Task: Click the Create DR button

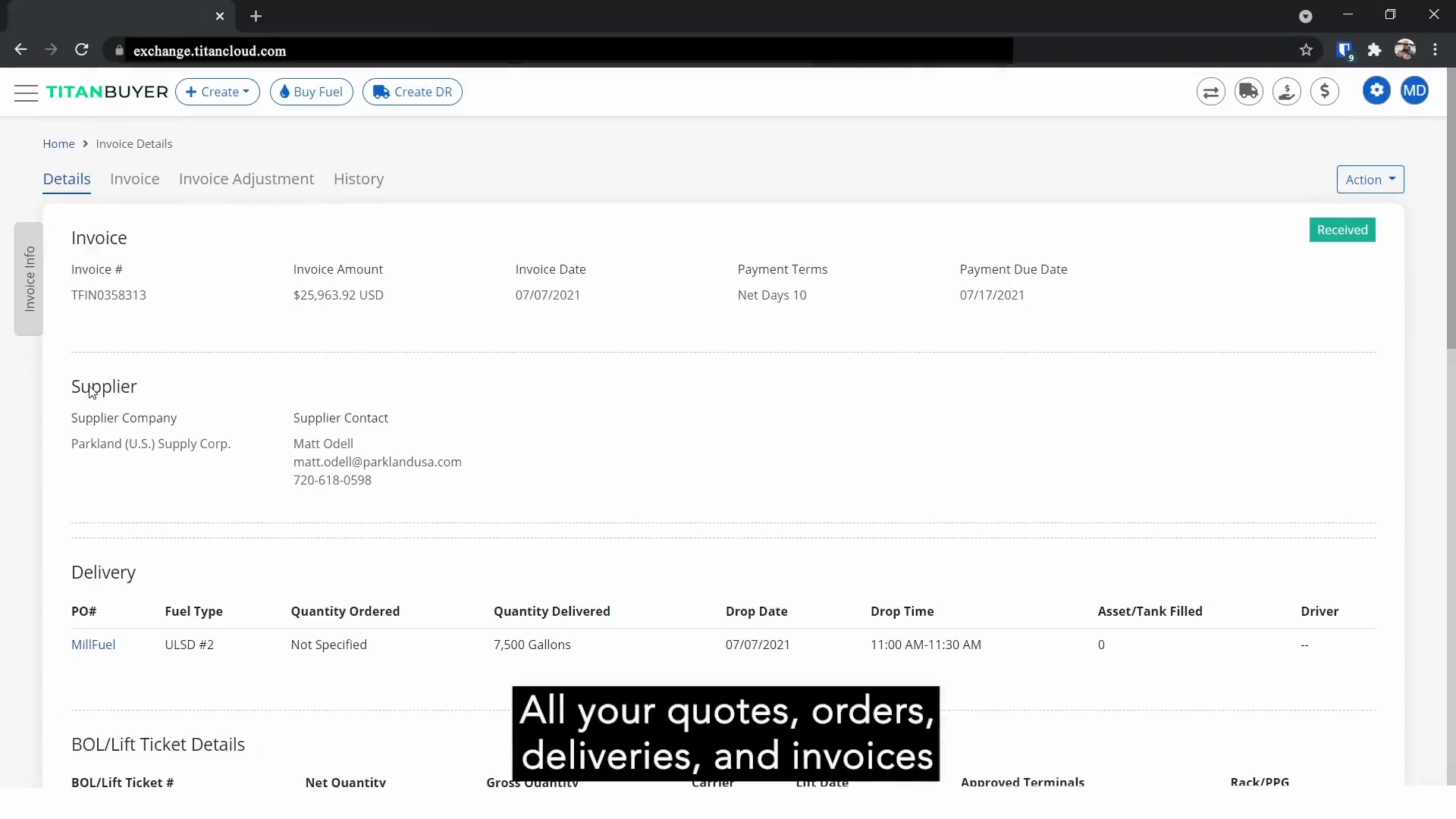Action: (412, 92)
